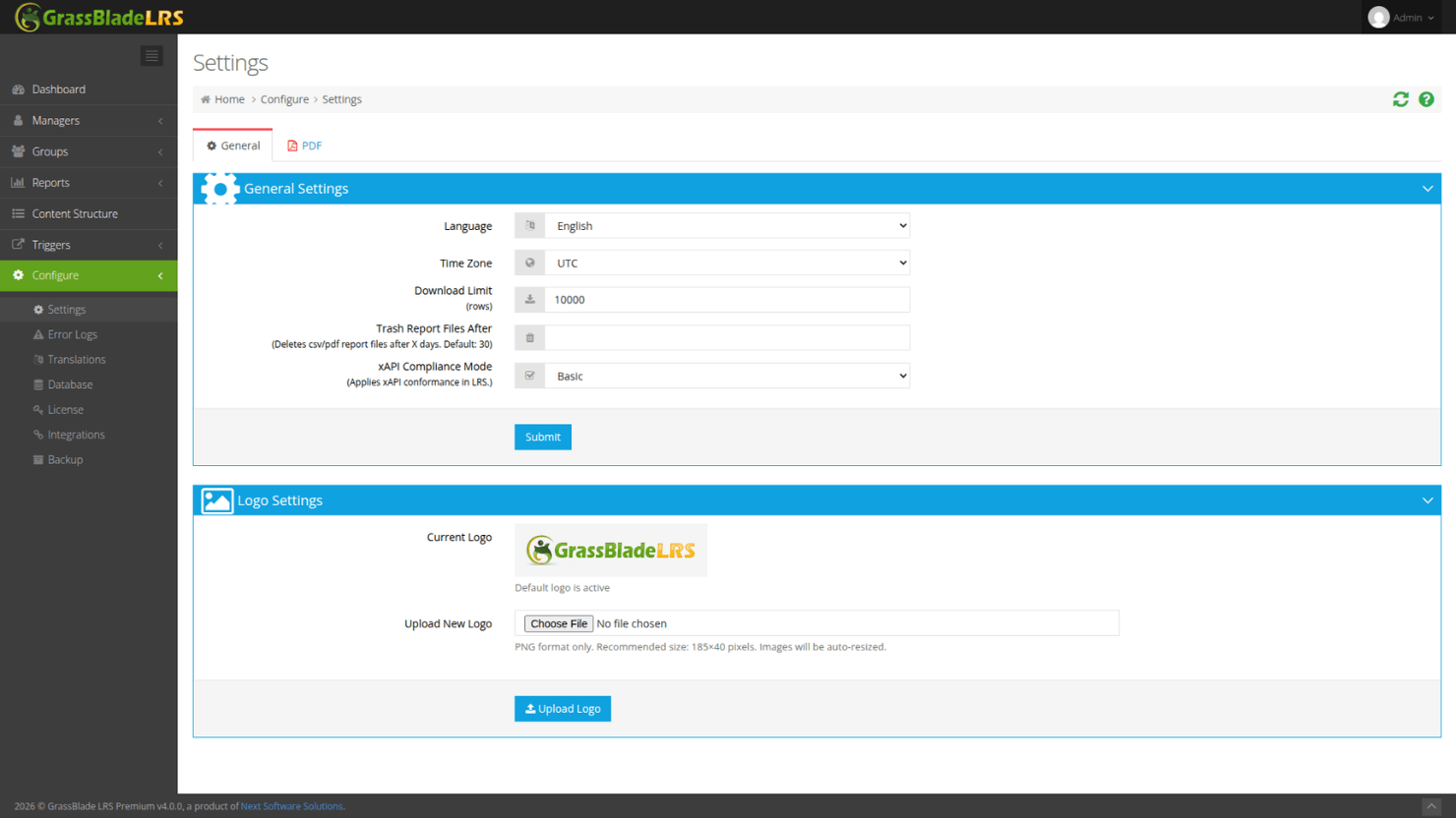Open the Dashboard menu item

pos(89,89)
